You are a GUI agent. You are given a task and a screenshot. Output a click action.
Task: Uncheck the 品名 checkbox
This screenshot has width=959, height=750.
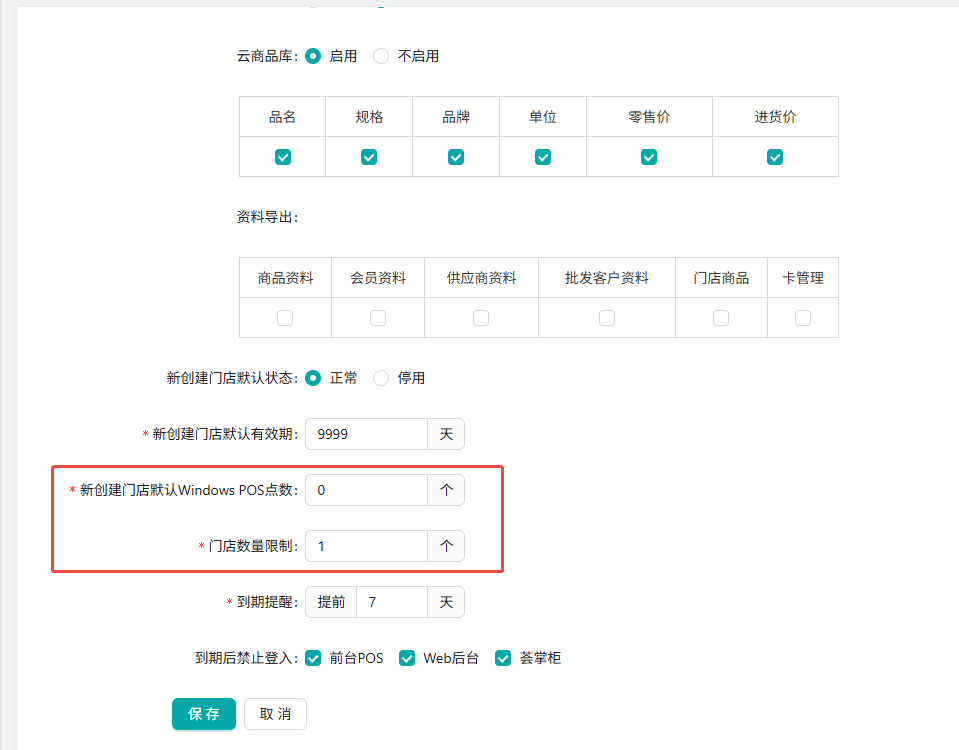[x=283, y=157]
